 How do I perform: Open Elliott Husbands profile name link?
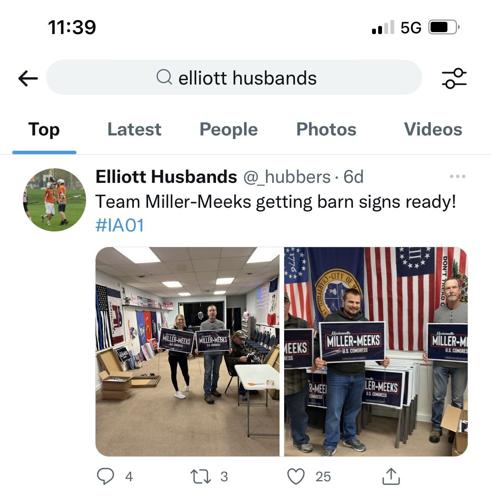click(166, 177)
